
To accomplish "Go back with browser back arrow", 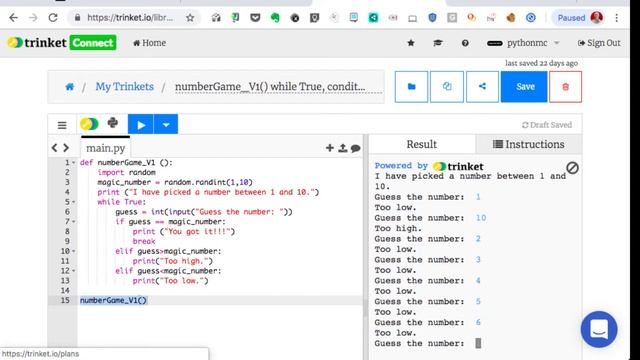I will pos(13,18).
